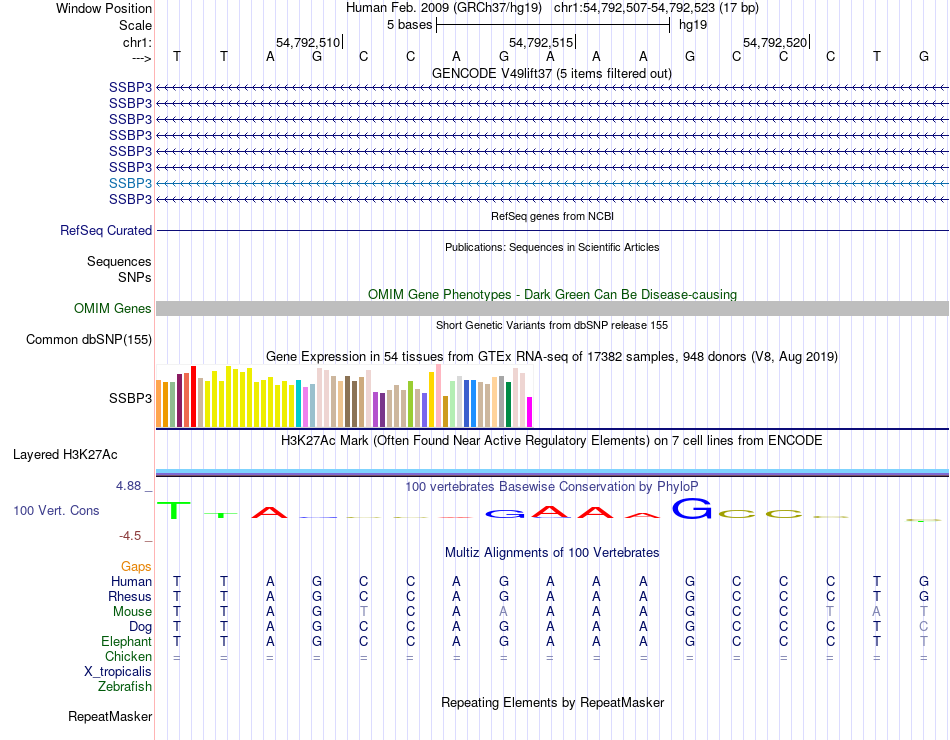The width and height of the screenshot is (950, 740).
Task: Click the 4.88 upper PhyloP scale value
Action: pyautogui.click(x=128, y=485)
